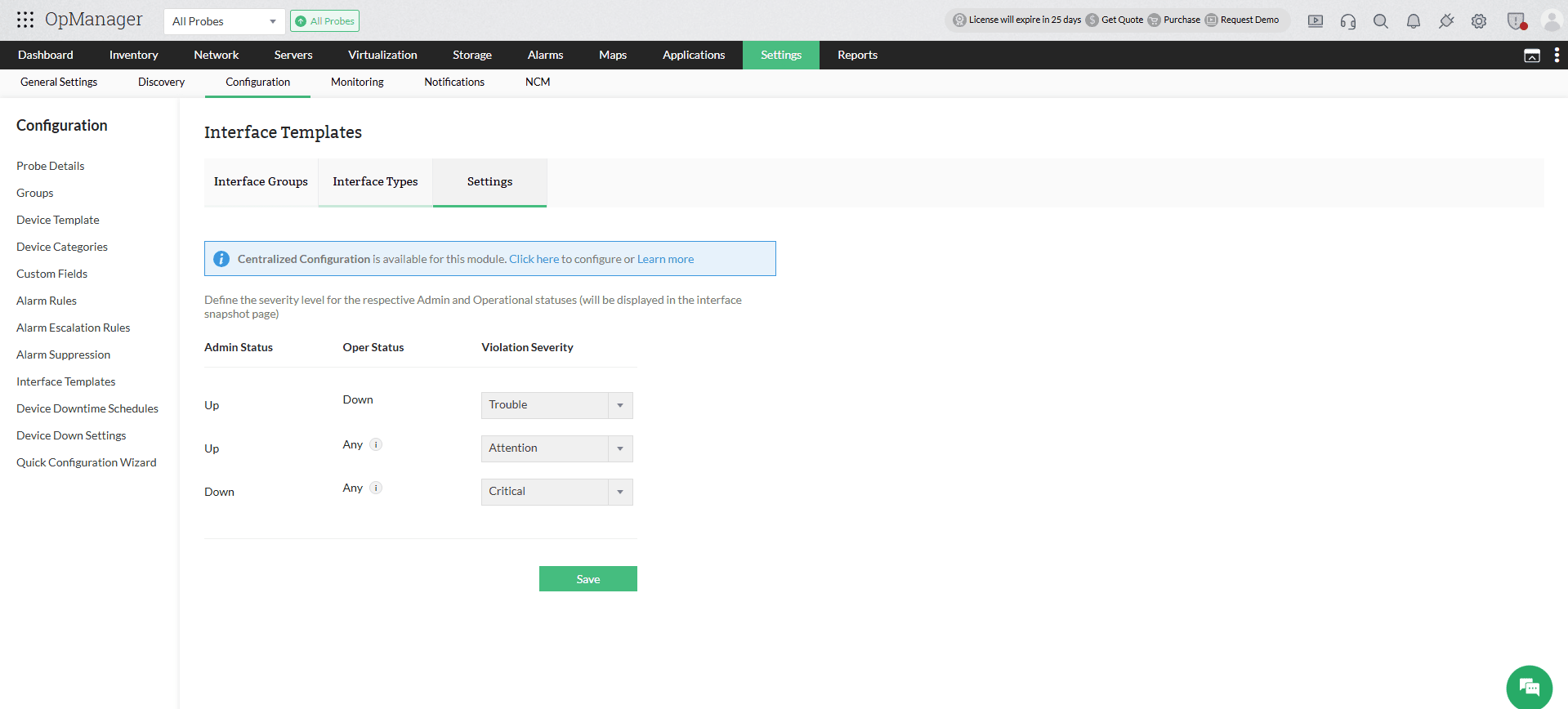Open severity dropdown showing Trouble
Viewport: 1568px width, 709px height.
pyautogui.click(x=557, y=405)
